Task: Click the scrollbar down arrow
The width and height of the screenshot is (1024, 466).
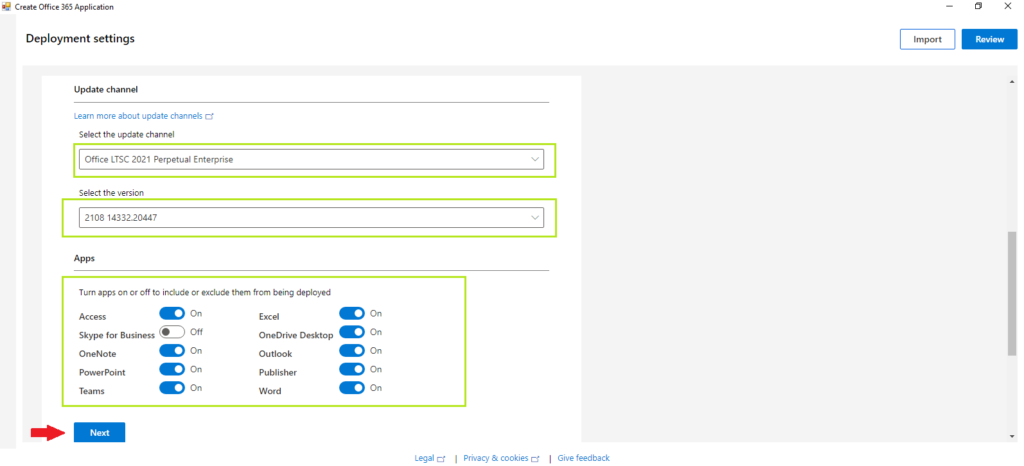Action: 1012,435
